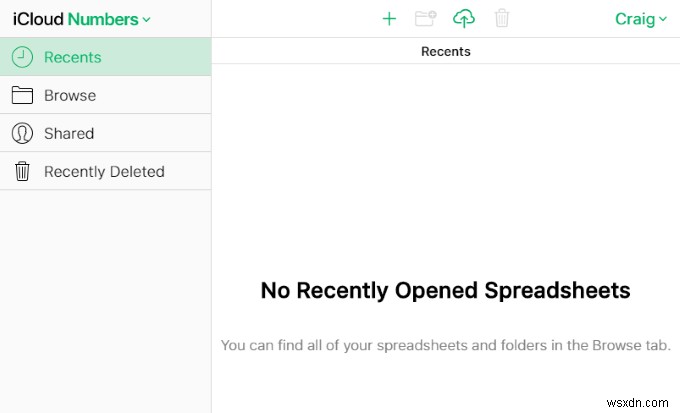This screenshot has height=413, width=680.
Task: Click the Browse tab hint text
Action: pos(445,345)
